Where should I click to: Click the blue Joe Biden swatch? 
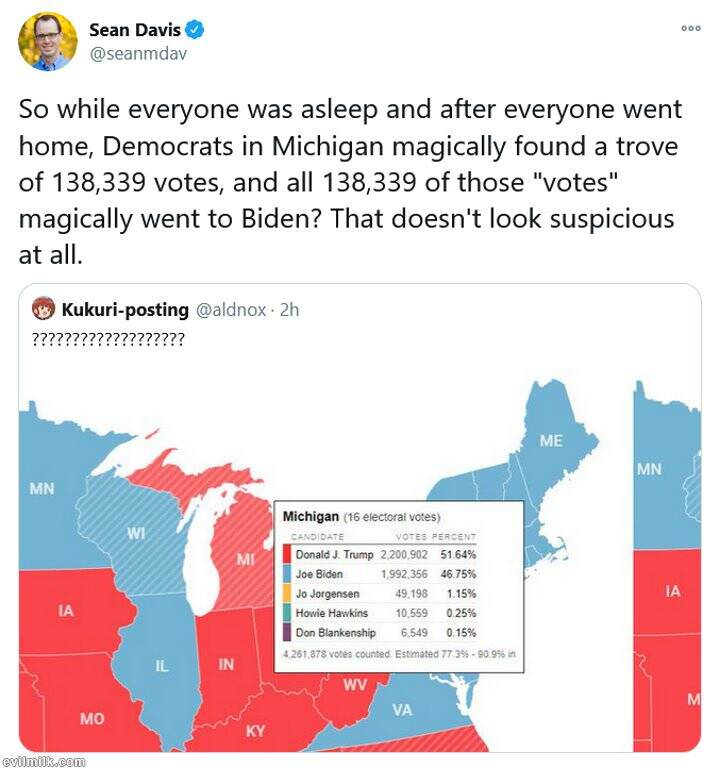[287, 574]
